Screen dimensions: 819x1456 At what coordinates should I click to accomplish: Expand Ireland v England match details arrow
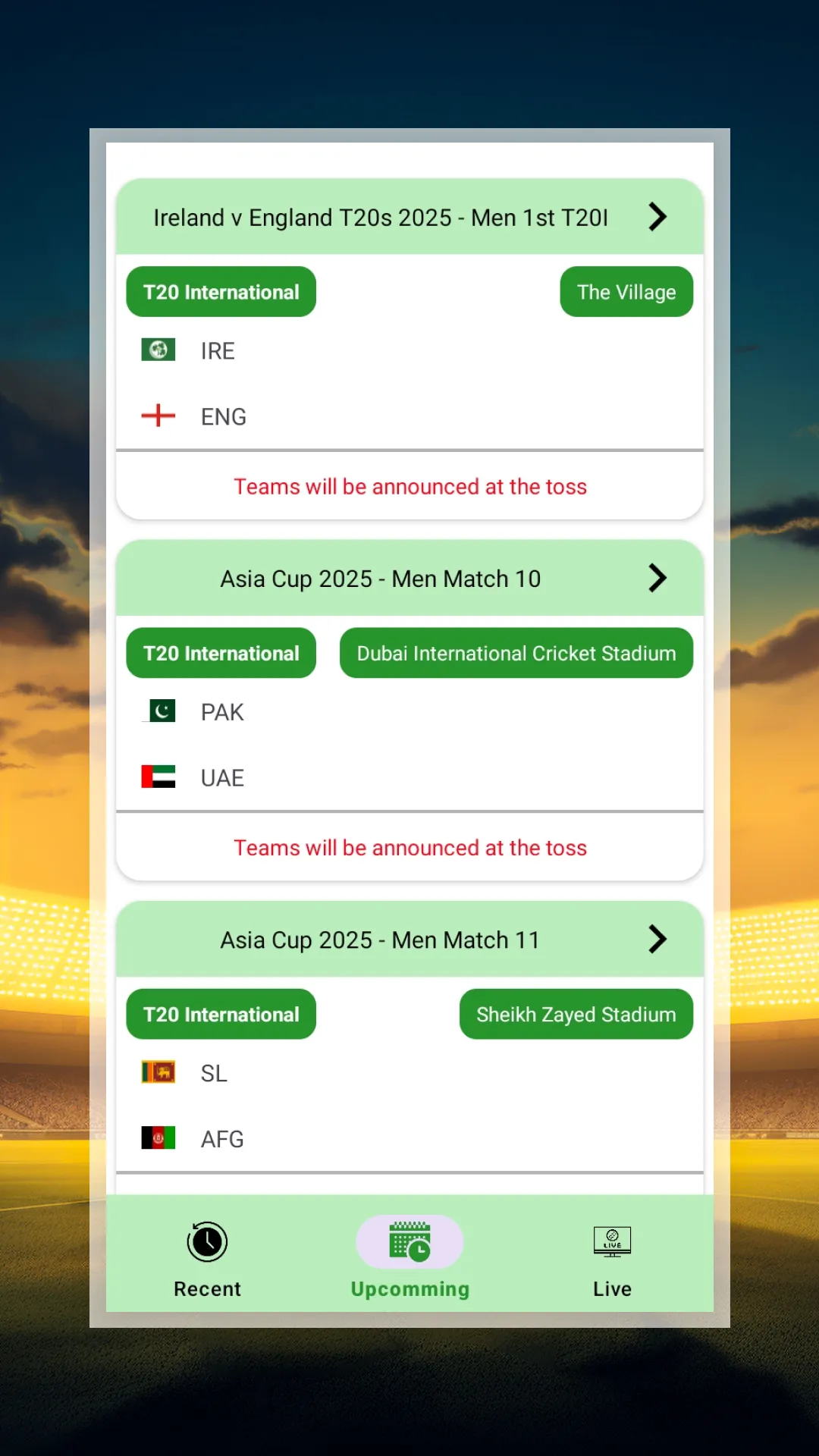(657, 217)
